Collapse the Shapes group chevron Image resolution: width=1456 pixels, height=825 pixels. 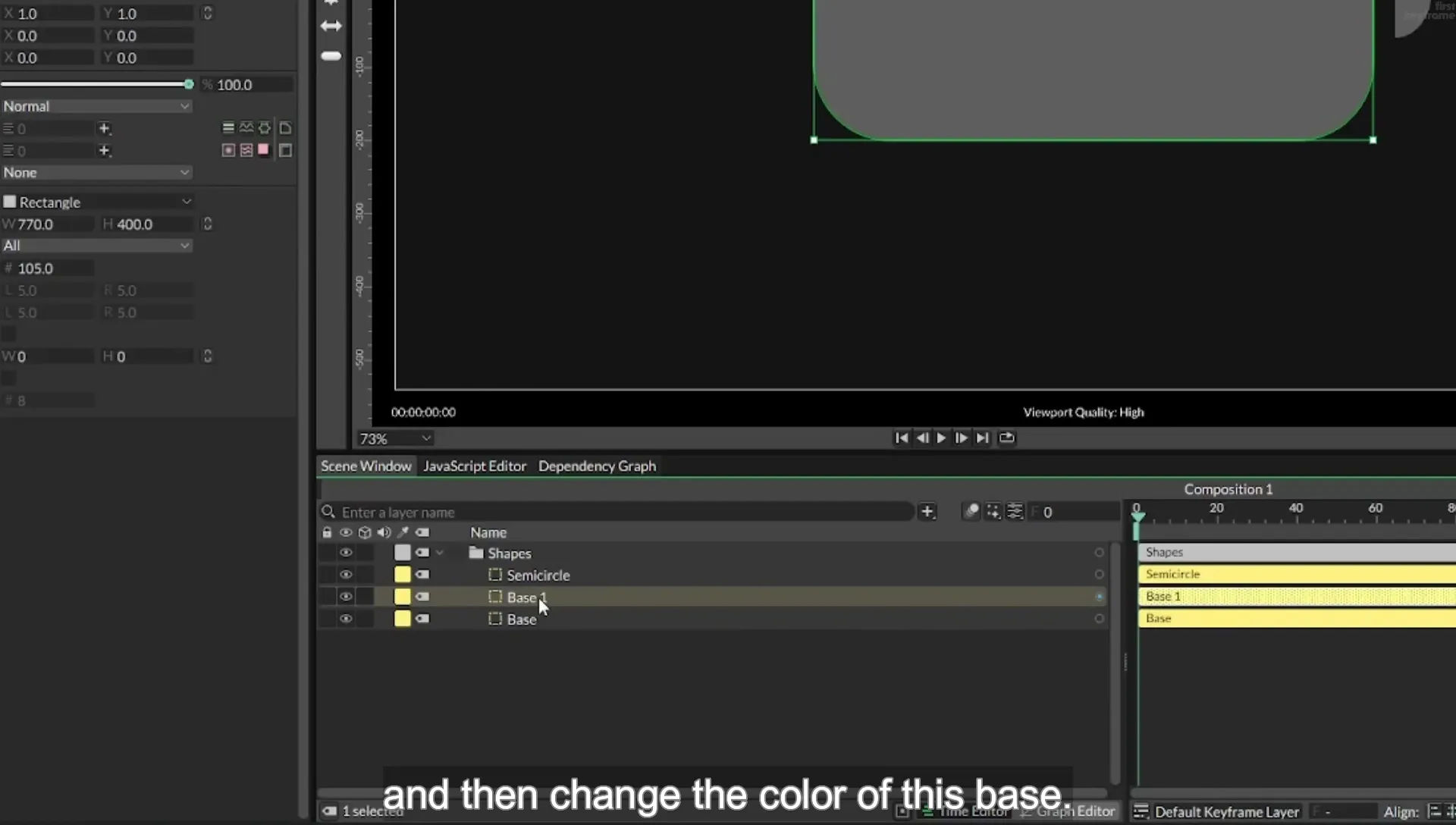(x=440, y=553)
